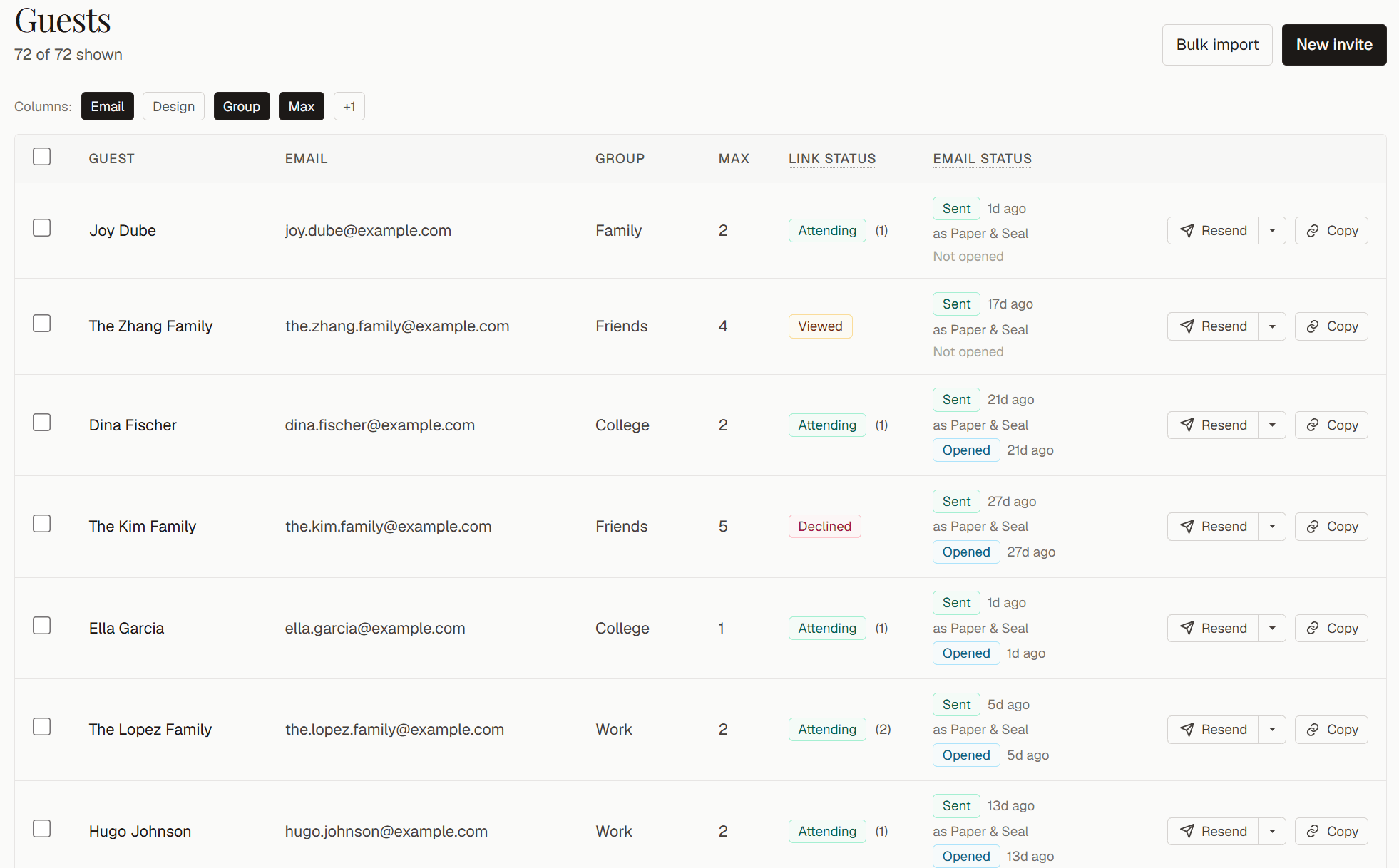Click the paper plane icon in Dina Fischer's Resend button
Viewport: 1399px width, 868px height.
[x=1187, y=425]
